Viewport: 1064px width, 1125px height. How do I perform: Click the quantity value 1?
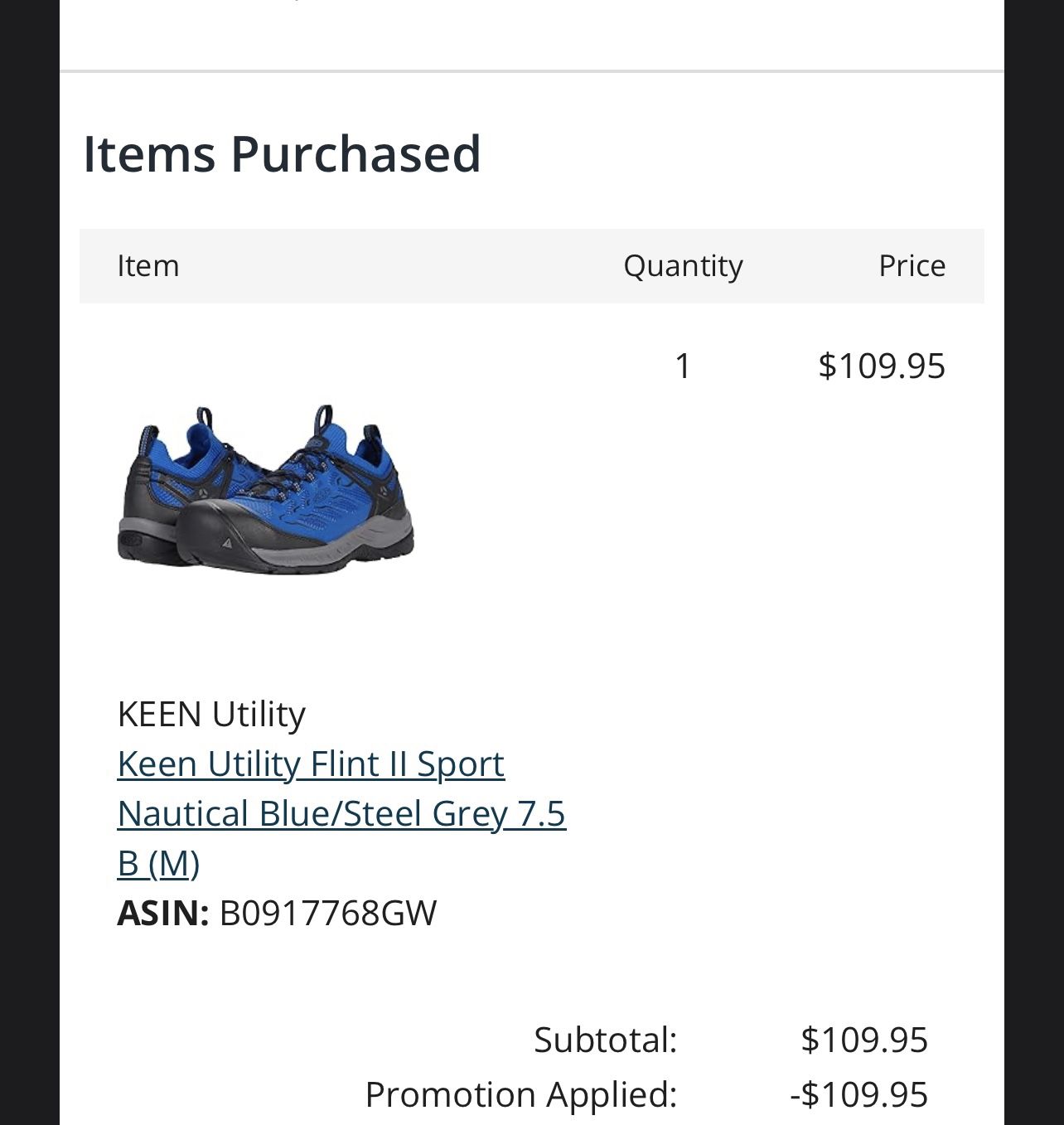pos(683,366)
